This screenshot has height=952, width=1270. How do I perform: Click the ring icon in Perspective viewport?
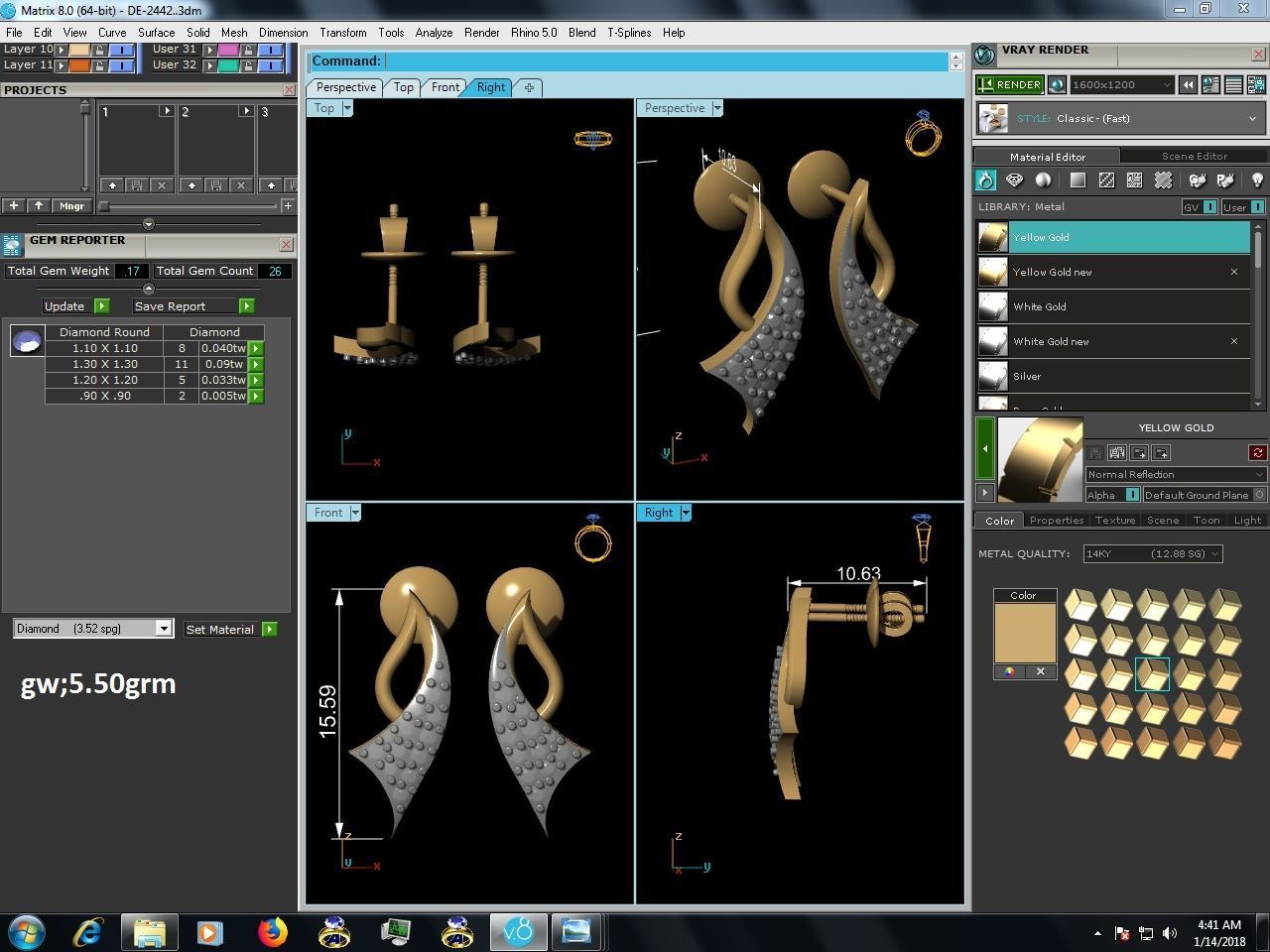click(923, 132)
